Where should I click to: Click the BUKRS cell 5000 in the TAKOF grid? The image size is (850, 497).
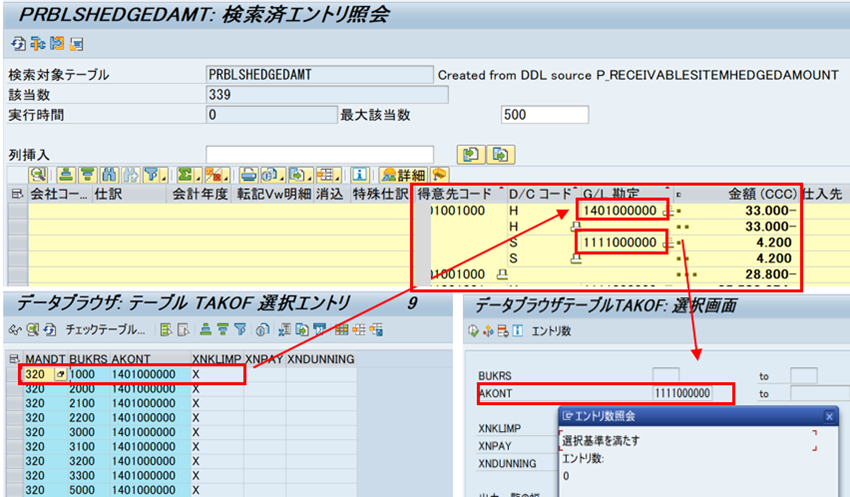coord(89,490)
